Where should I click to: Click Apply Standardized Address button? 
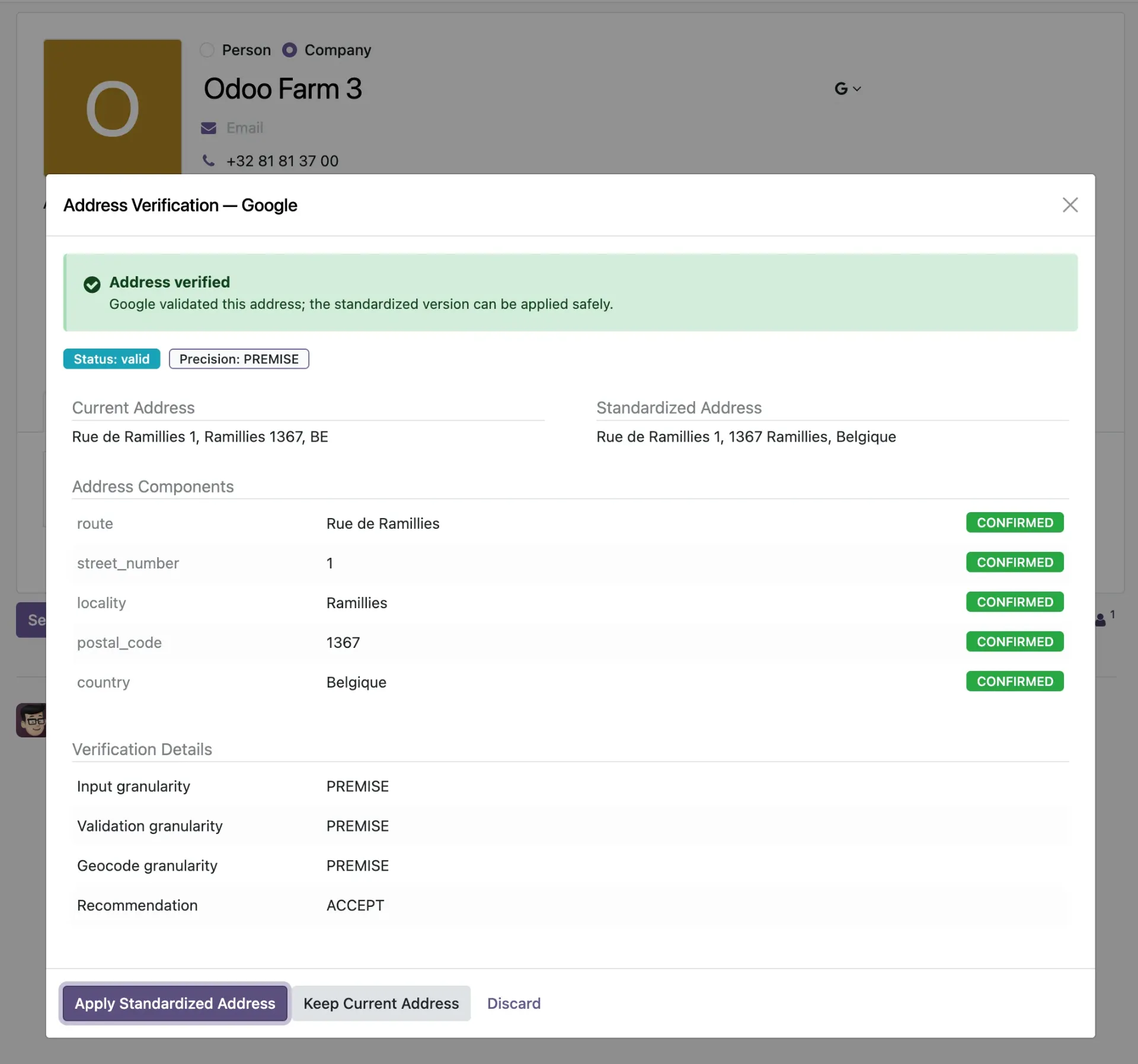tap(175, 1003)
